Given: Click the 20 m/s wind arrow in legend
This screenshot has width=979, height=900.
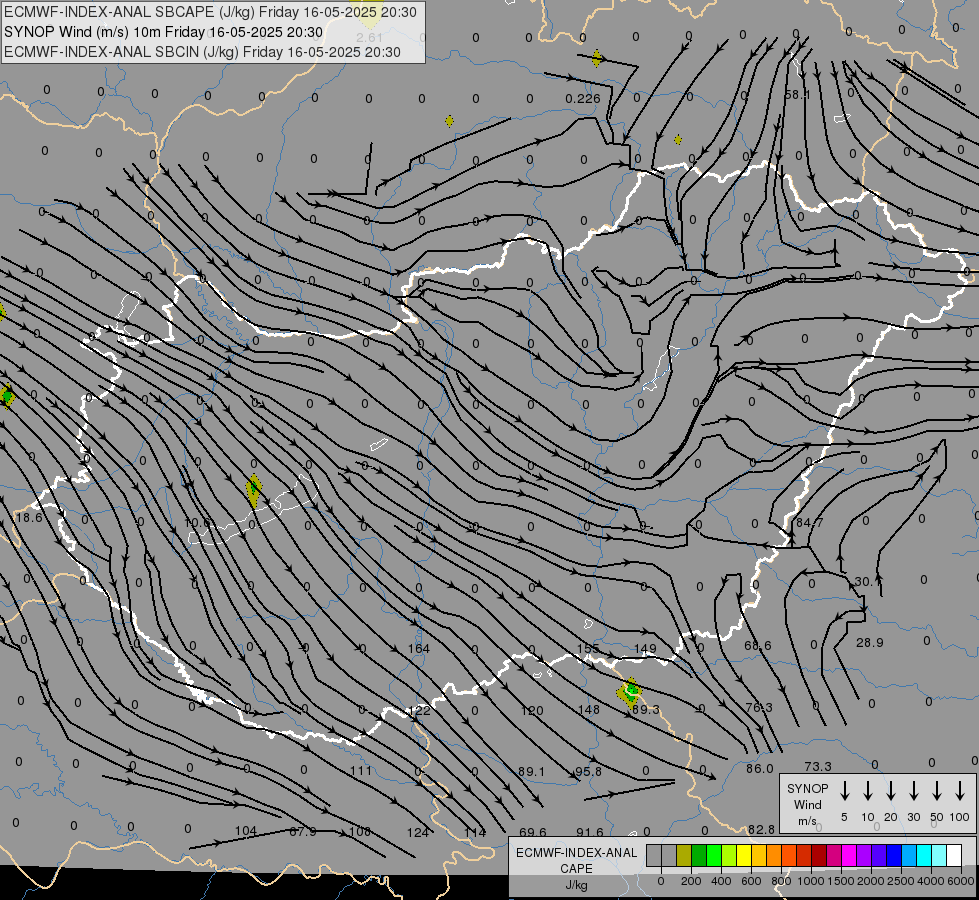Looking at the screenshot, I should click(891, 791).
